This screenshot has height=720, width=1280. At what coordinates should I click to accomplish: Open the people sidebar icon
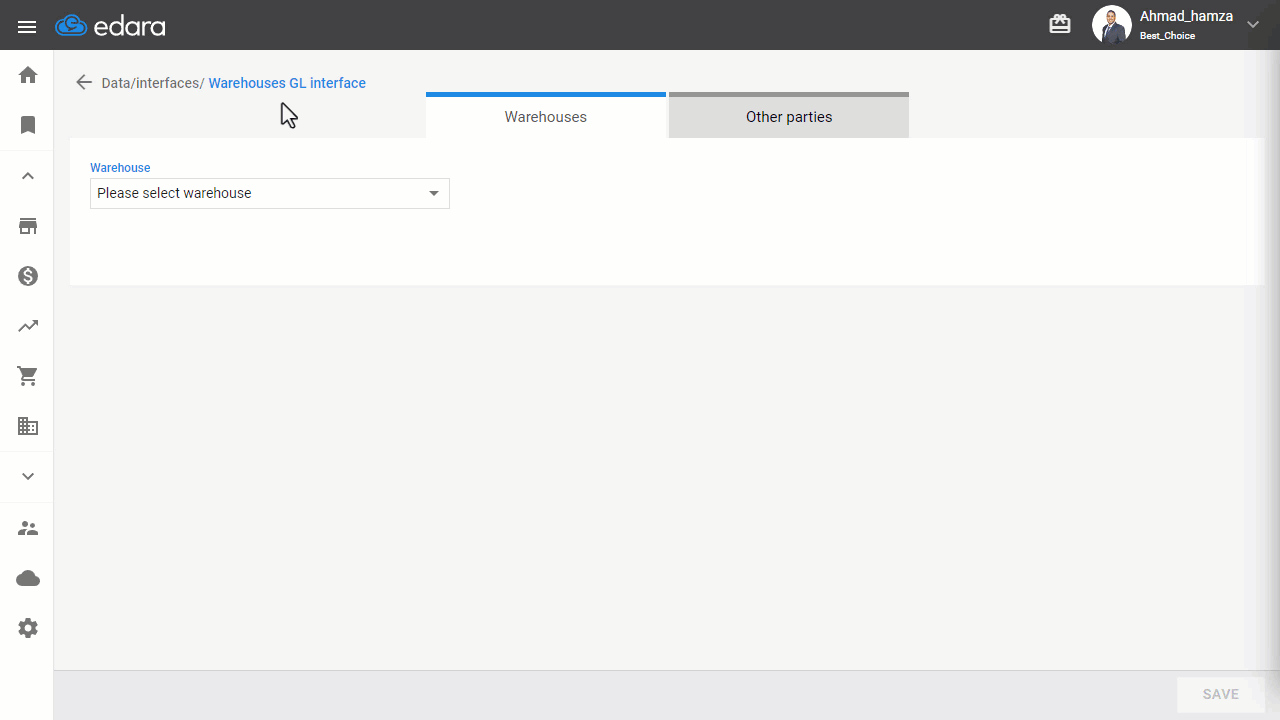[28, 528]
